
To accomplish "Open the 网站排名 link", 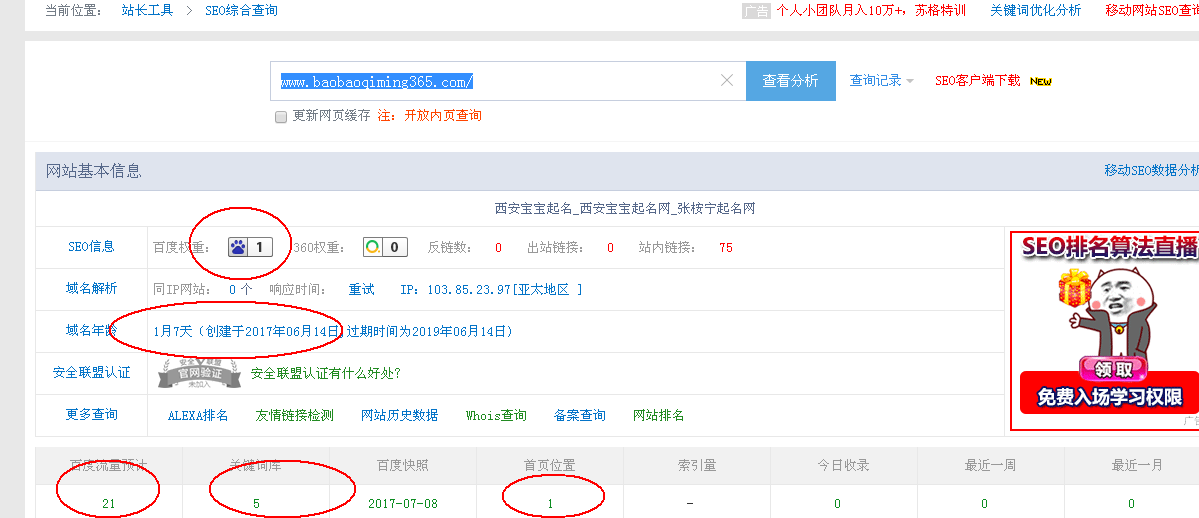I will [x=658, y=415].
